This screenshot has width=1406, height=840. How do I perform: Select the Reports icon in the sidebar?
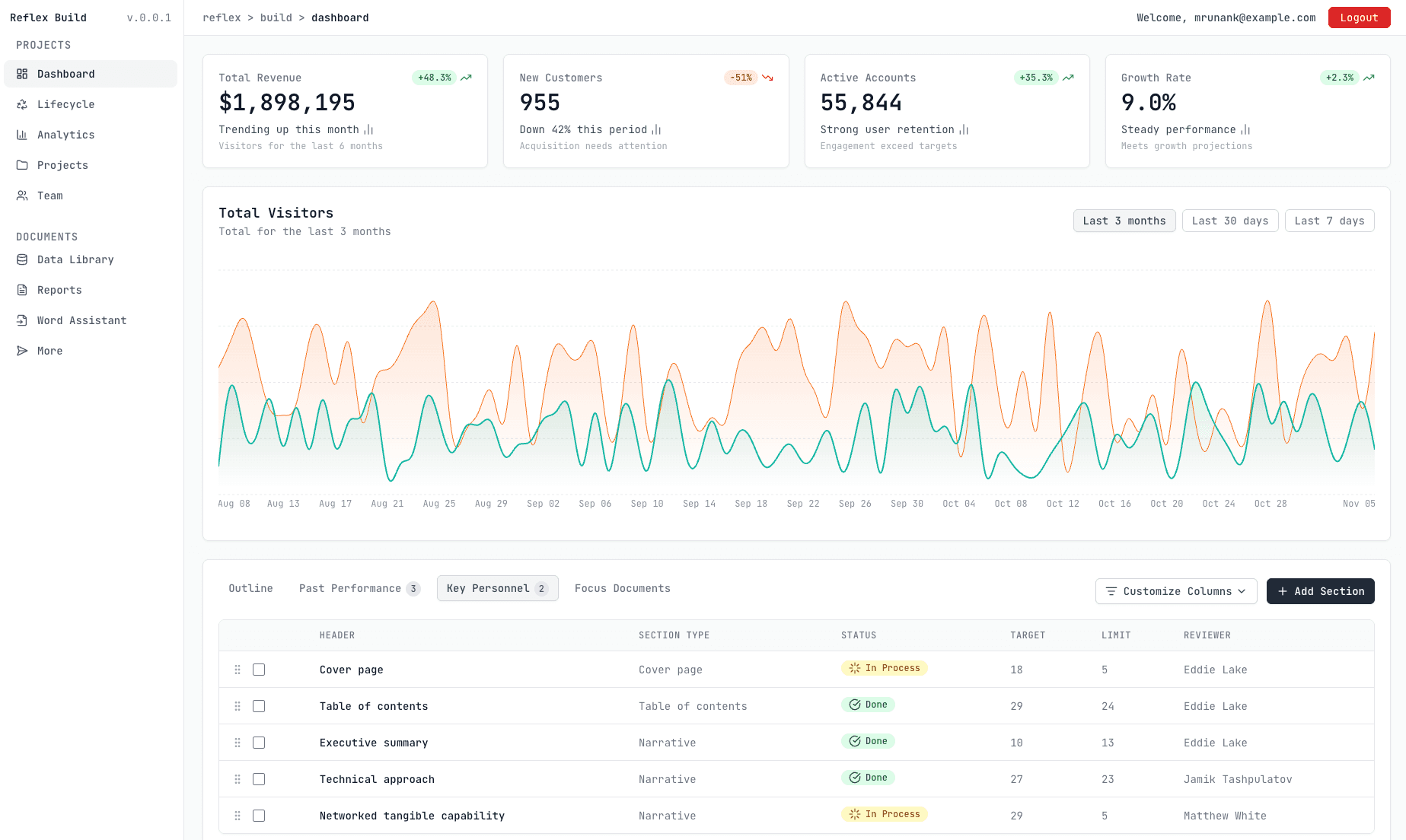point(23,290)
